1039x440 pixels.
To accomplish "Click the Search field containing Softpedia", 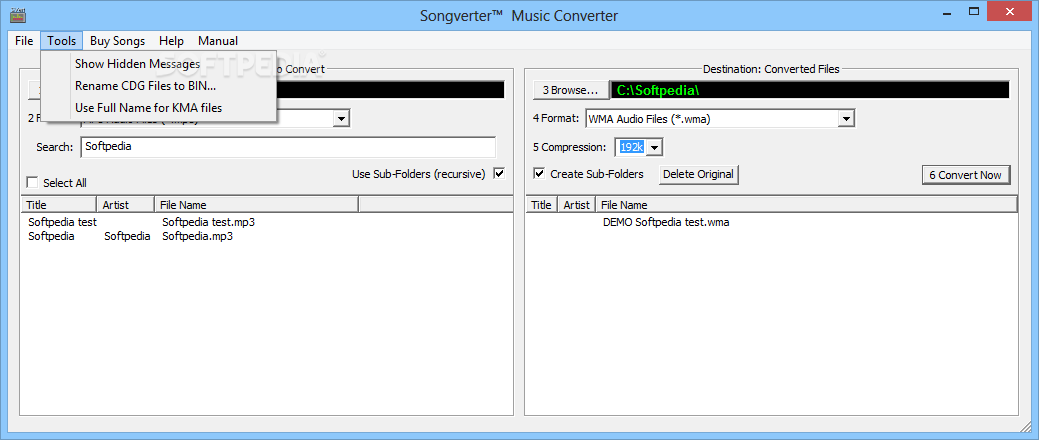I will tap(288, 147).
